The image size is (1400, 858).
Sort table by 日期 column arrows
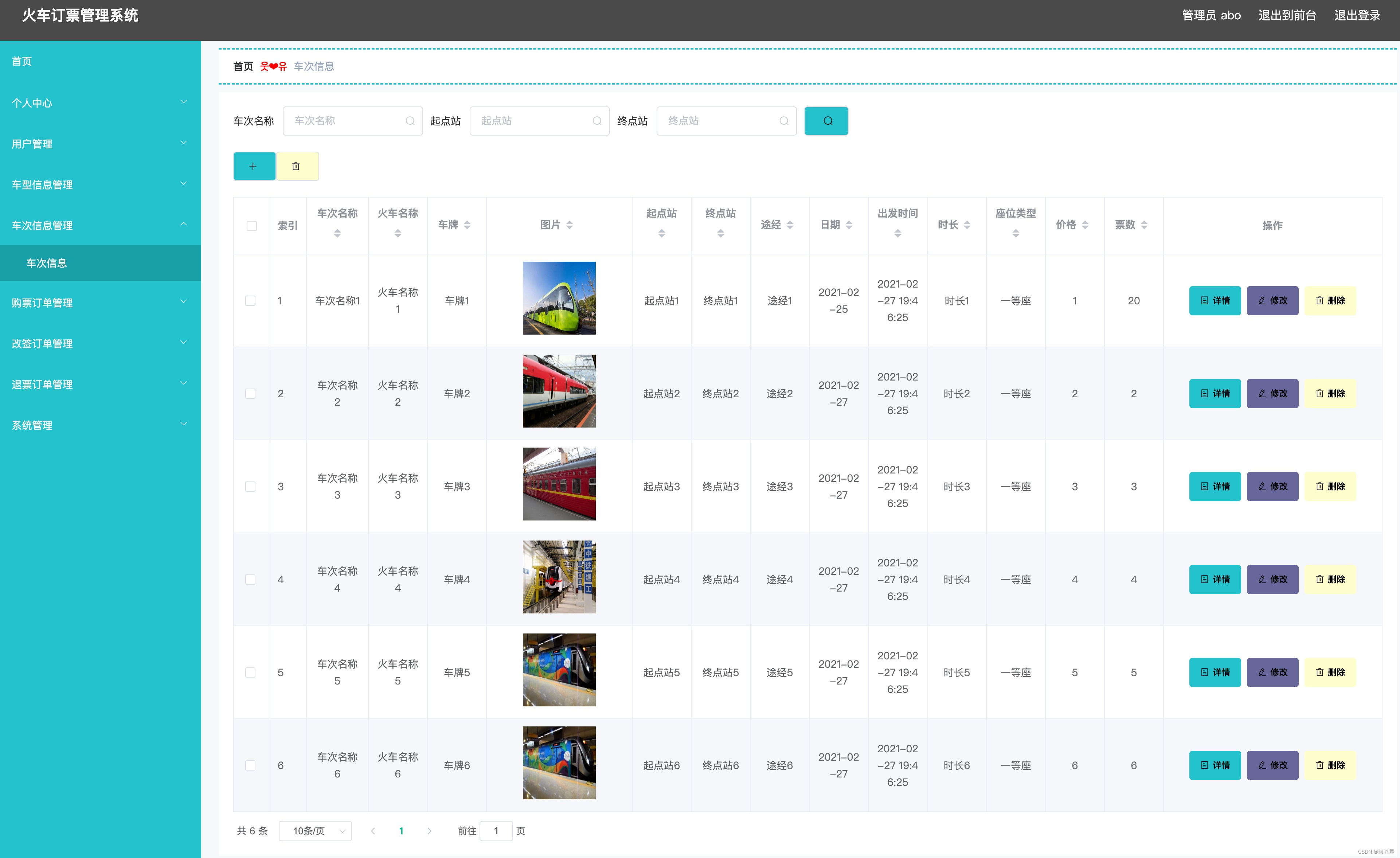849,225
